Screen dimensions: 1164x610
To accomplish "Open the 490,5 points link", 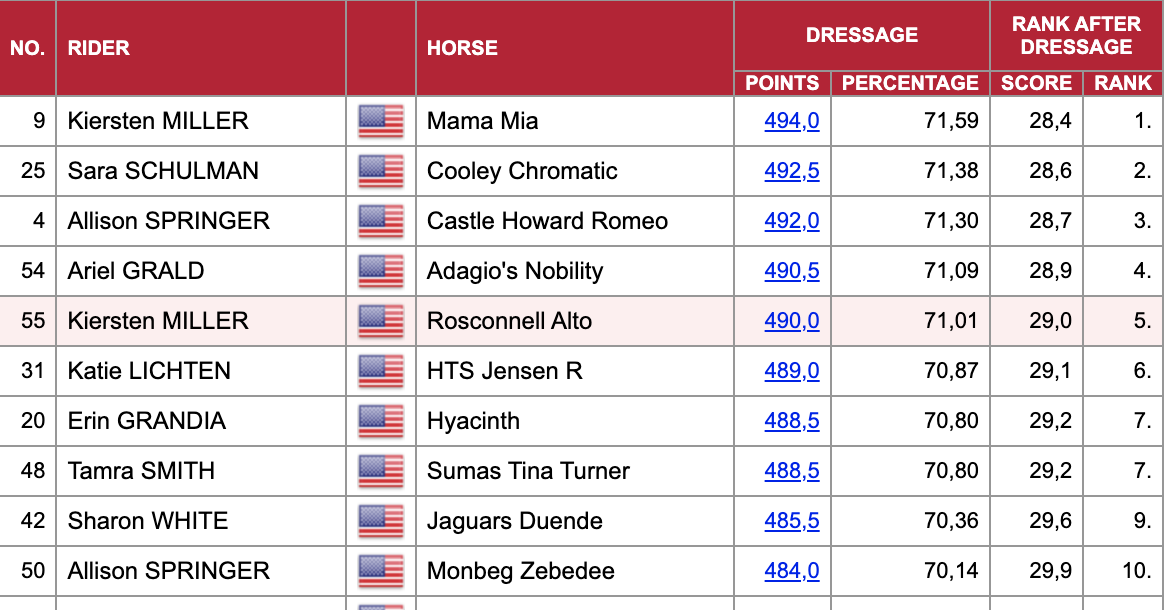I will (792, 271).
